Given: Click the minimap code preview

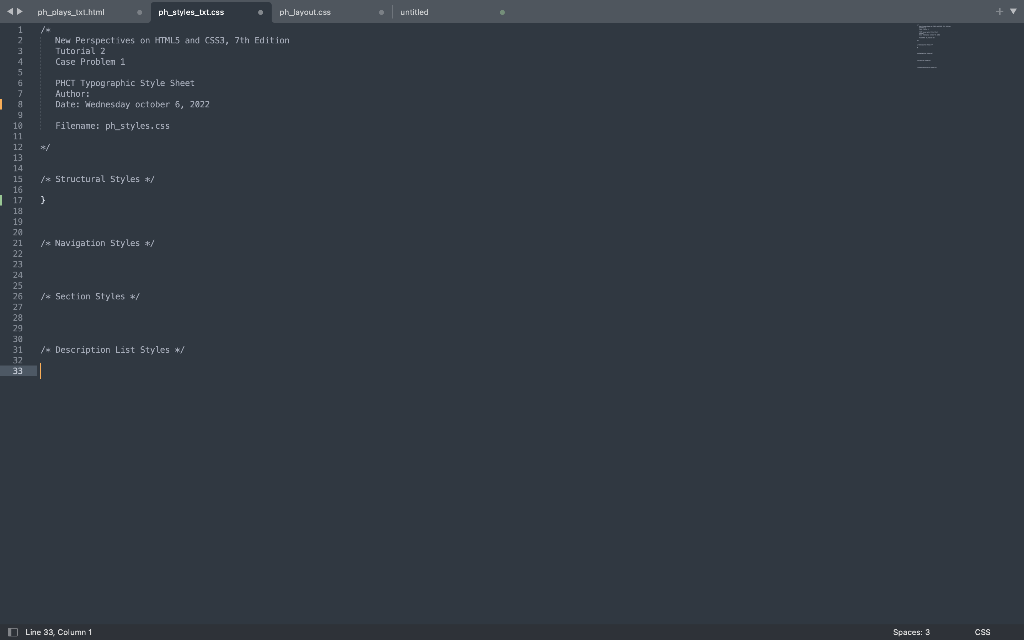Looking at the screenshot, I should 934,46.
